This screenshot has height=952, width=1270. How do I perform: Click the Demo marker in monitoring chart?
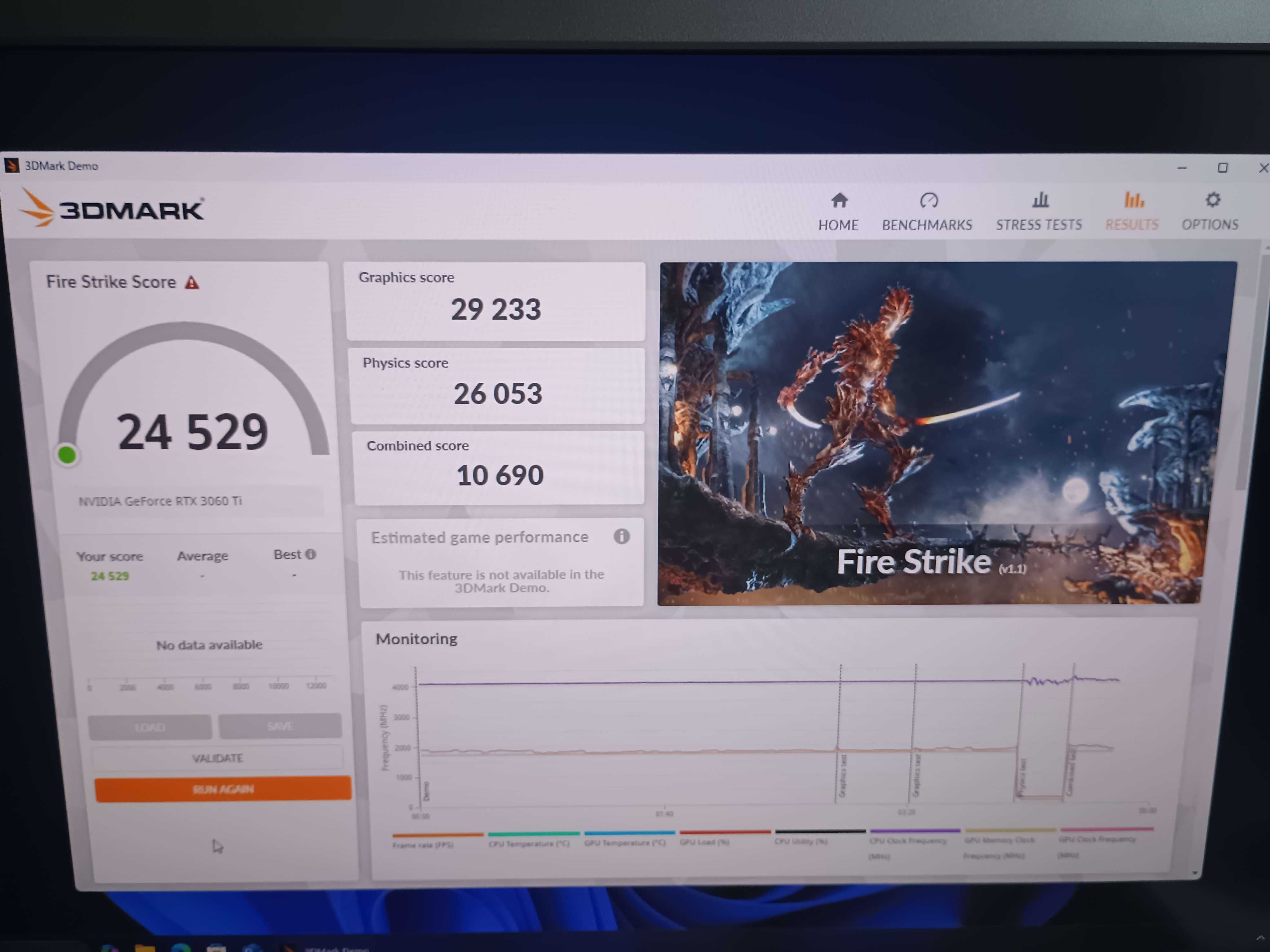[x=426, y=791]
